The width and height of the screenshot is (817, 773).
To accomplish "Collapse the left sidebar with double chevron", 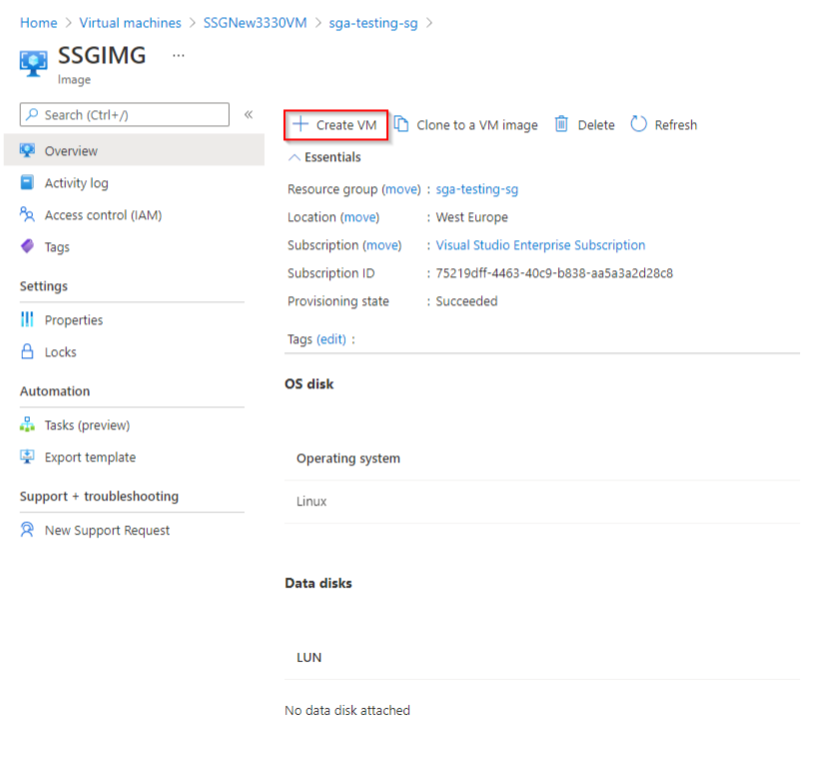I will tap(248, 115).
